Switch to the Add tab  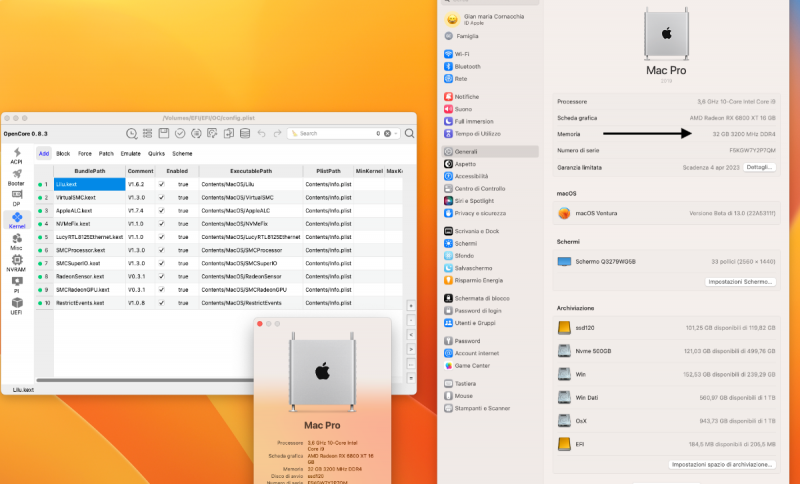pyautogui.click(x=44, y=154)
